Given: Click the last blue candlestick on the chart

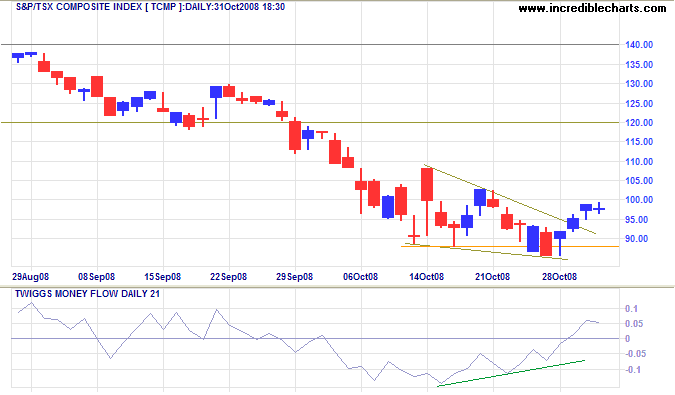Looking at the screenshot, I should (599, 208).
